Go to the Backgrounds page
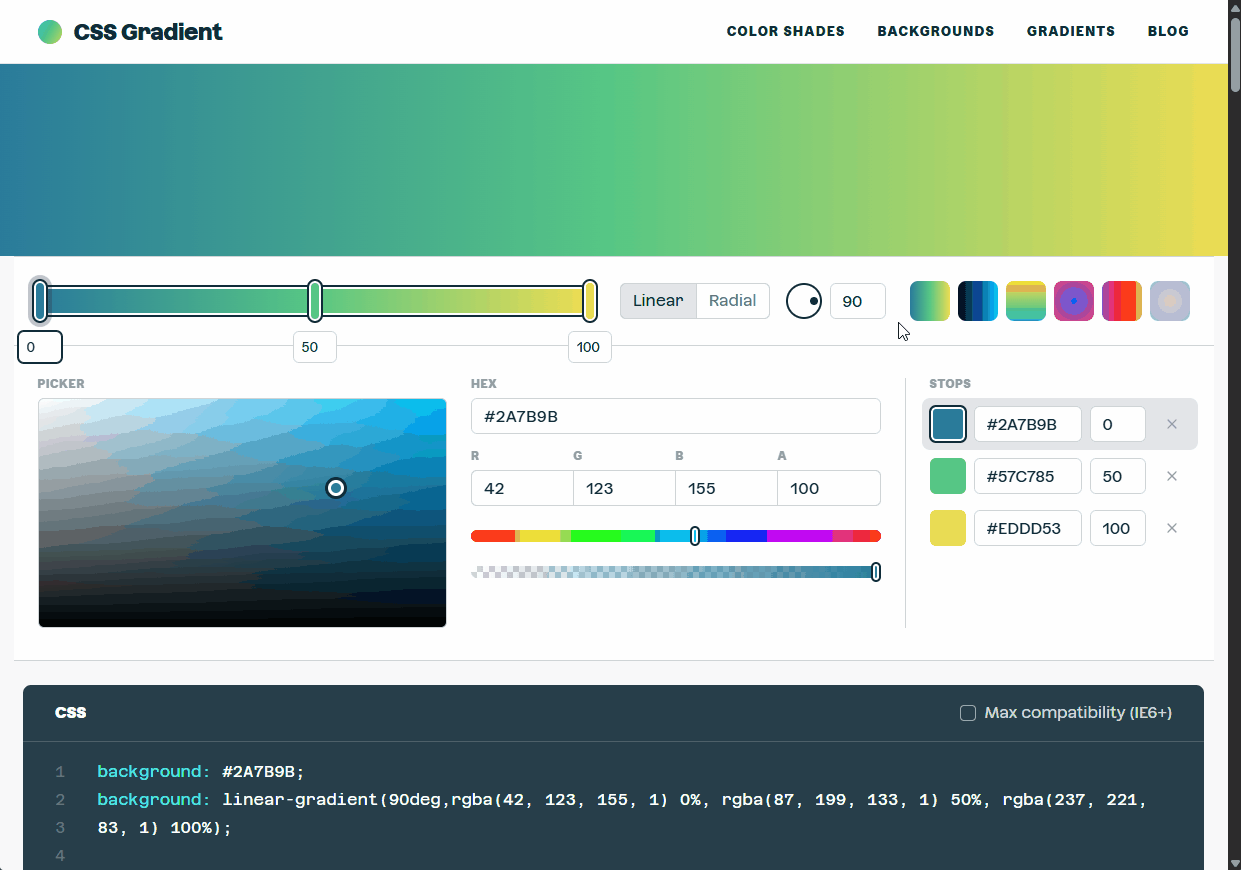This screenshot has height=870, width=1241. pyautogui.click(x=935, y=31)
